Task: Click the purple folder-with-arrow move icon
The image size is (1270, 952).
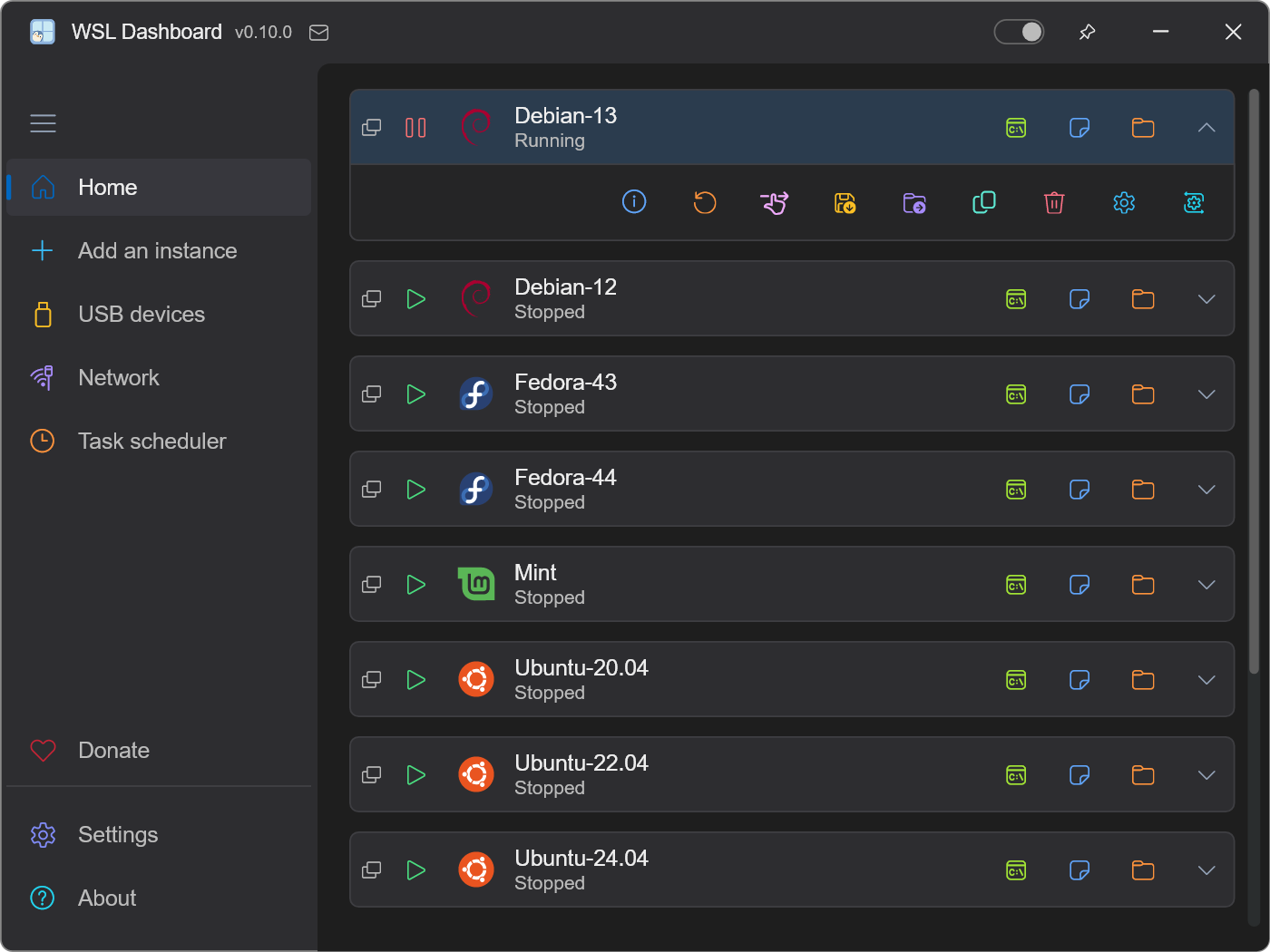Action: [914, 202]
